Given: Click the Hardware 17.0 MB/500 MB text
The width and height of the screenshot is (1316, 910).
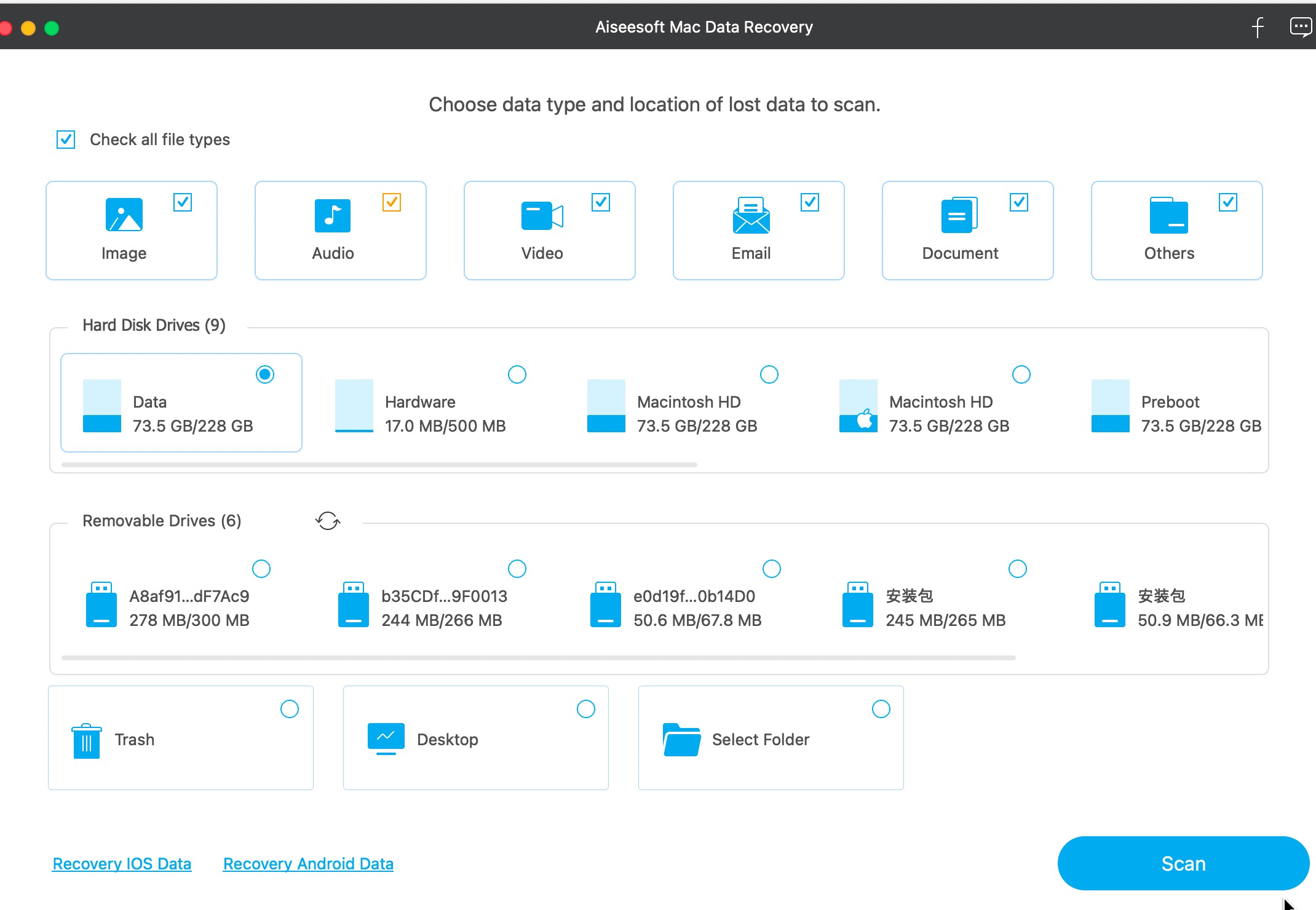Looking at the screenshot, I should 445,426.
